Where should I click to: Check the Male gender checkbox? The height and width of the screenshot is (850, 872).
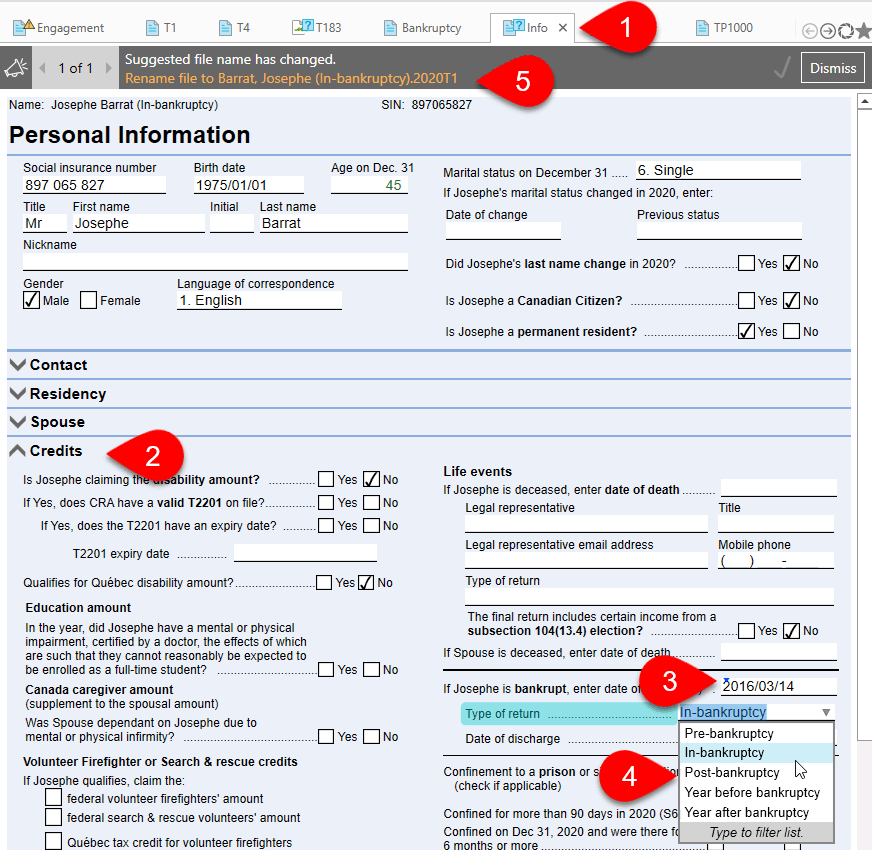pos(31,300)
